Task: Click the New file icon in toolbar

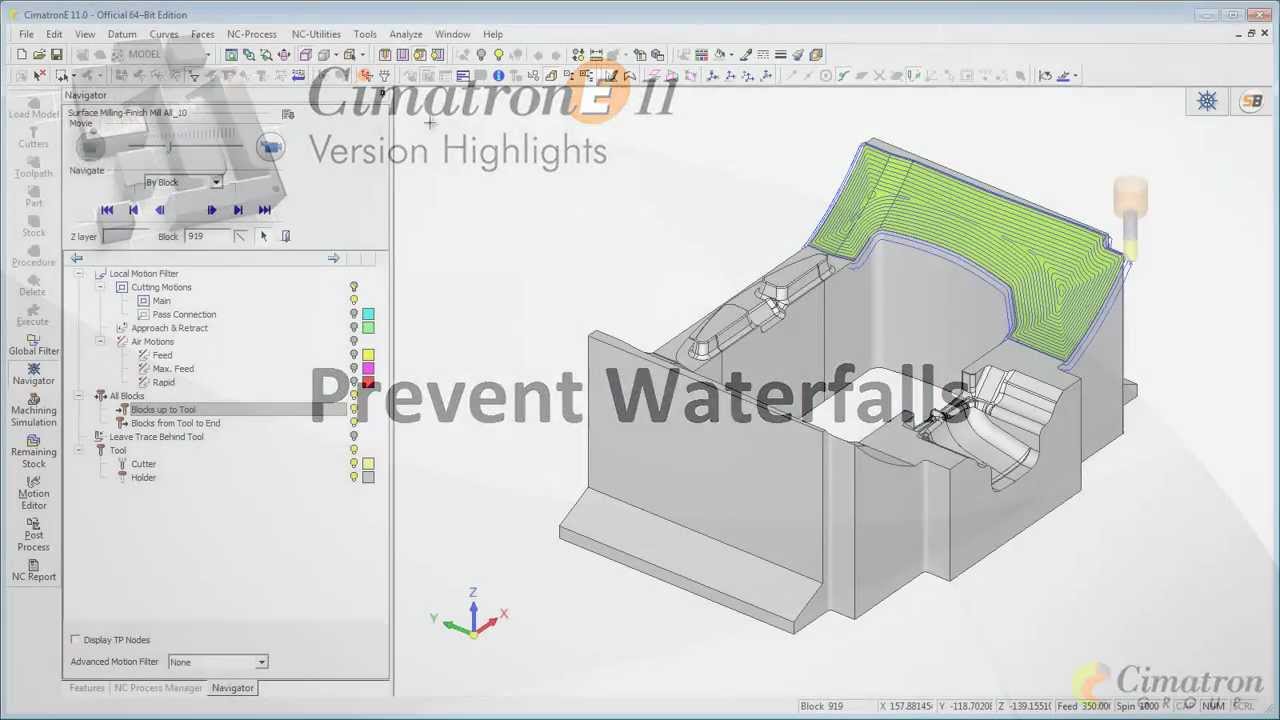Action: [x=21, y=55]
